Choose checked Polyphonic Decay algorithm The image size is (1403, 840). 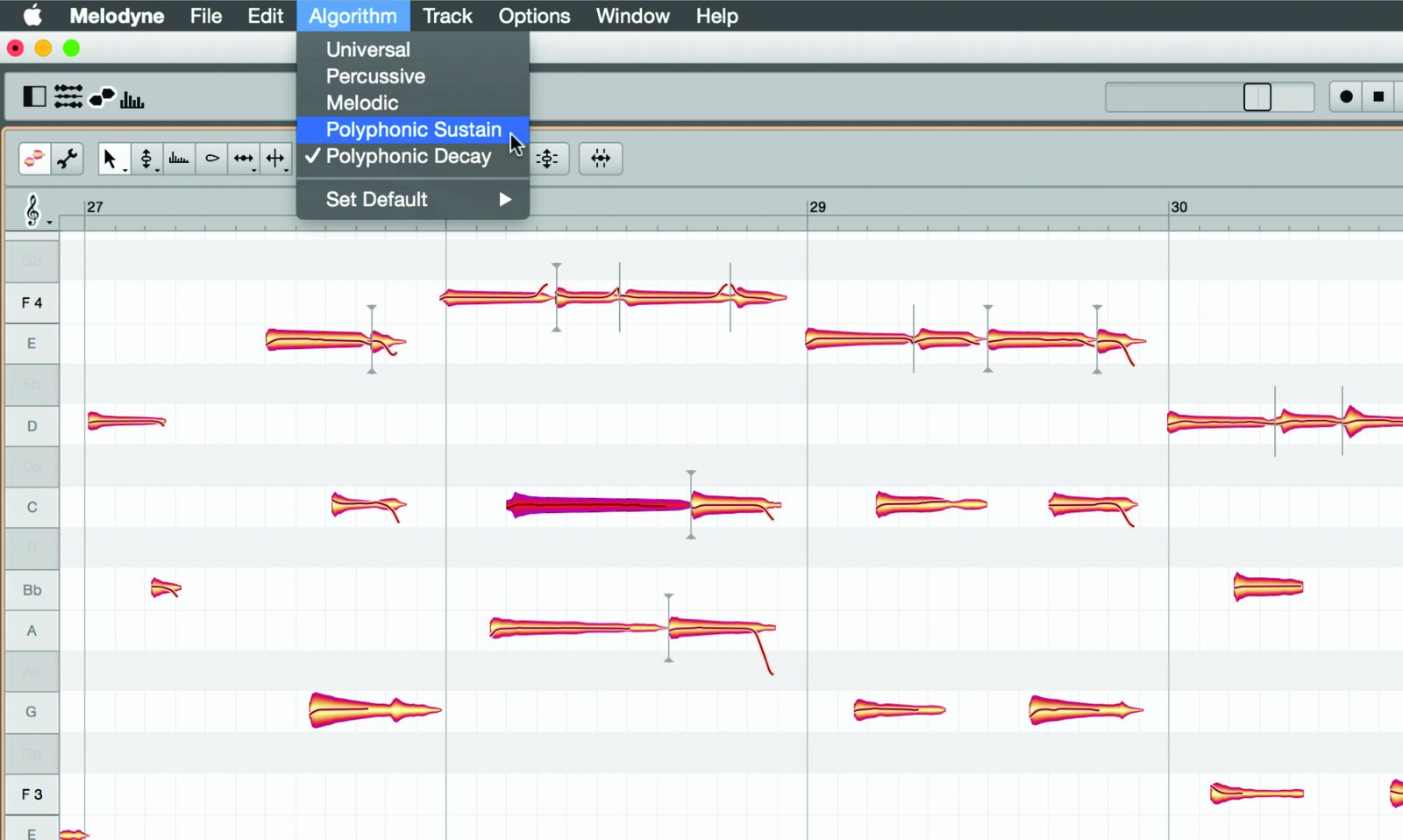coord(413,156)
